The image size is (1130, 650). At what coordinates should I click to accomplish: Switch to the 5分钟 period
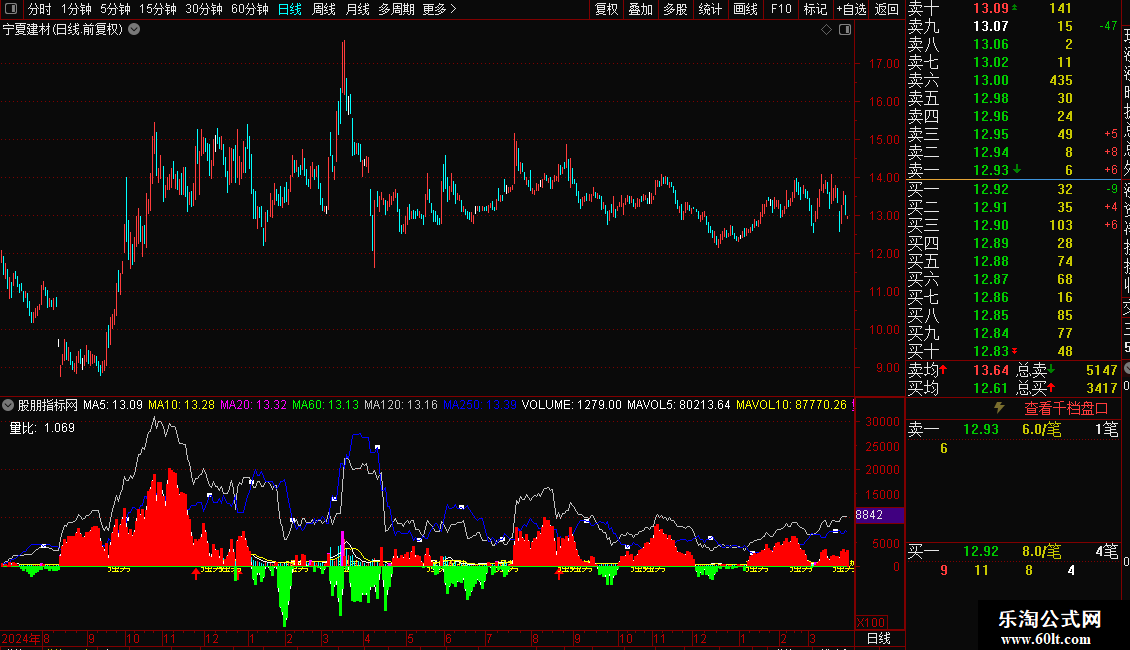(x=115, y=9)
